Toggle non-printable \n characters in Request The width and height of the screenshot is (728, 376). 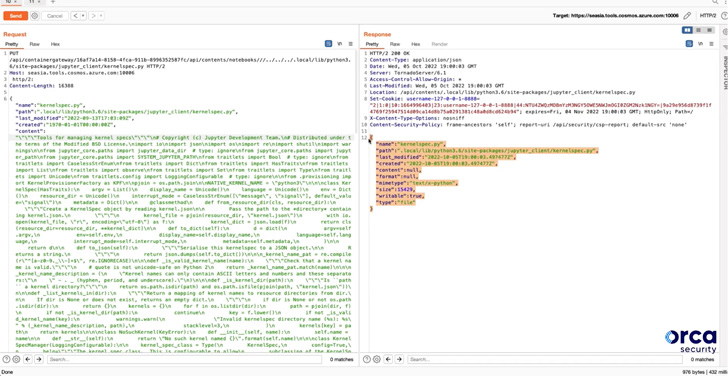pos(340,44)
